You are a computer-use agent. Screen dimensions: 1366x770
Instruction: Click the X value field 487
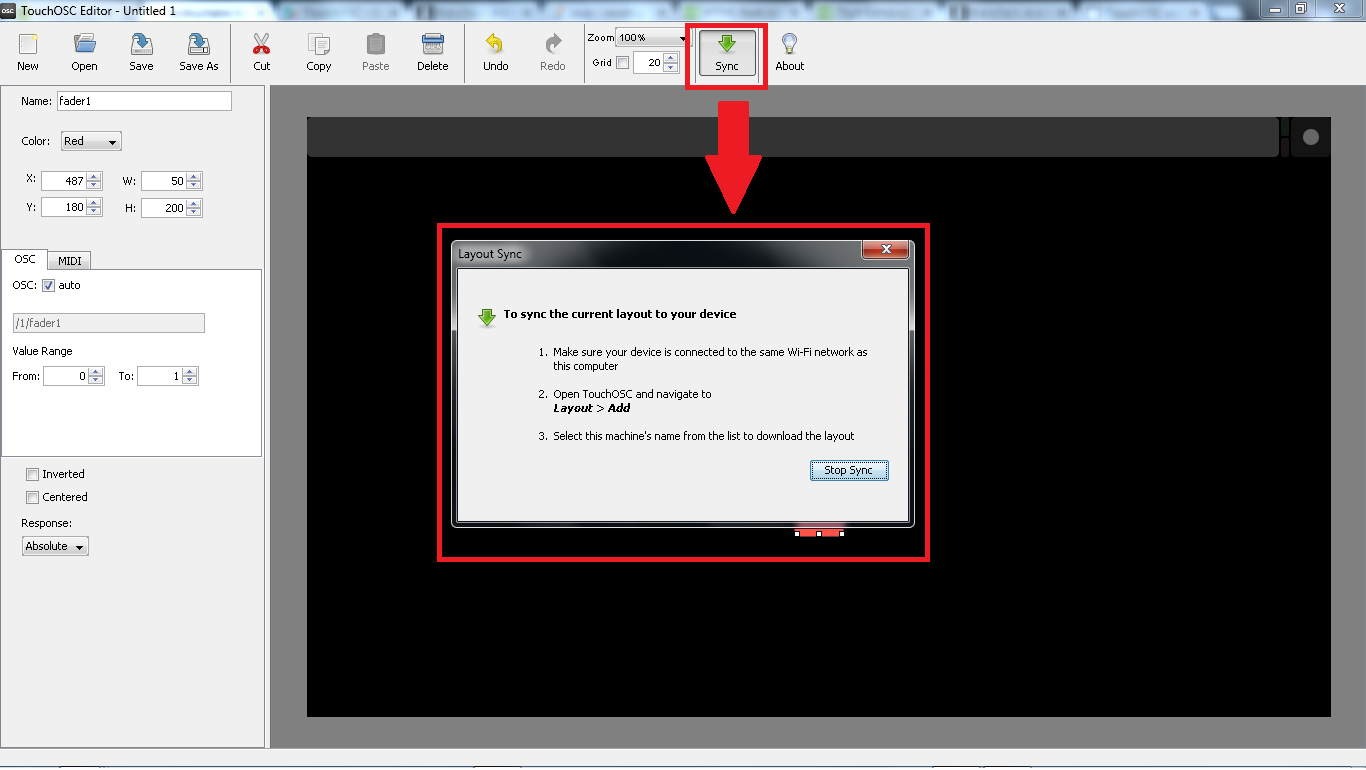tap(64, 181)
